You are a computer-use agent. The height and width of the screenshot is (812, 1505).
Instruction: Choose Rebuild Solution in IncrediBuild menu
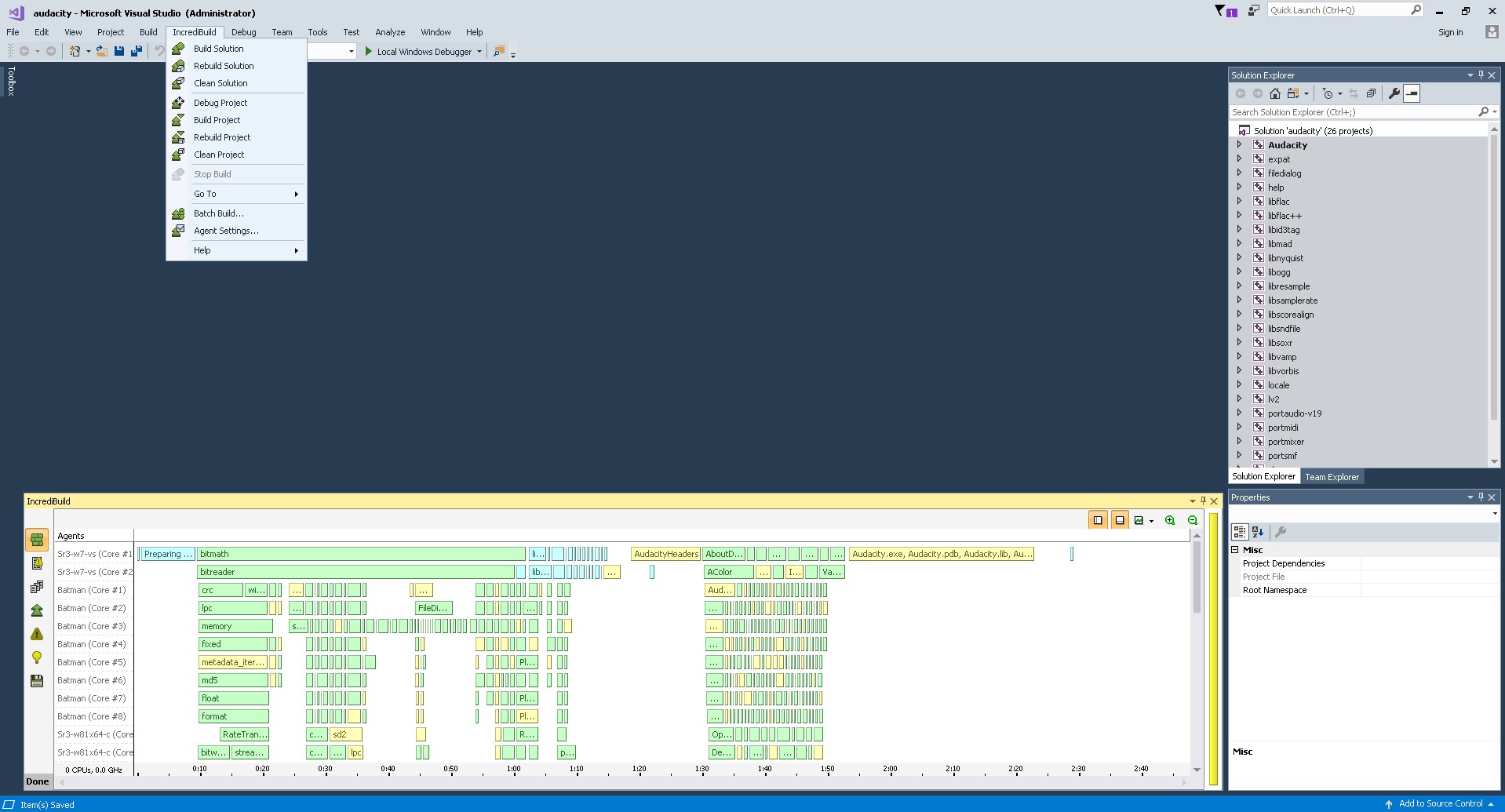(236, 66)
